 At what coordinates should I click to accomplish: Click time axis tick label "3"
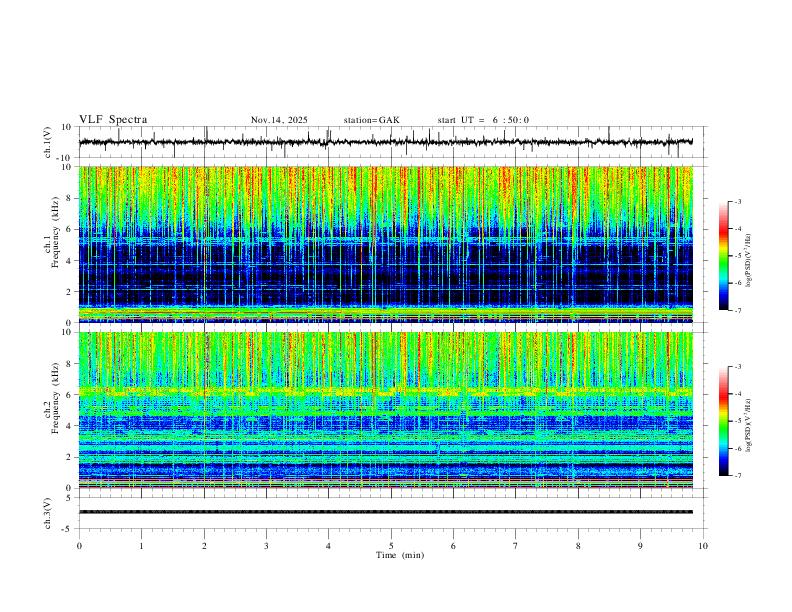(266, 546)
